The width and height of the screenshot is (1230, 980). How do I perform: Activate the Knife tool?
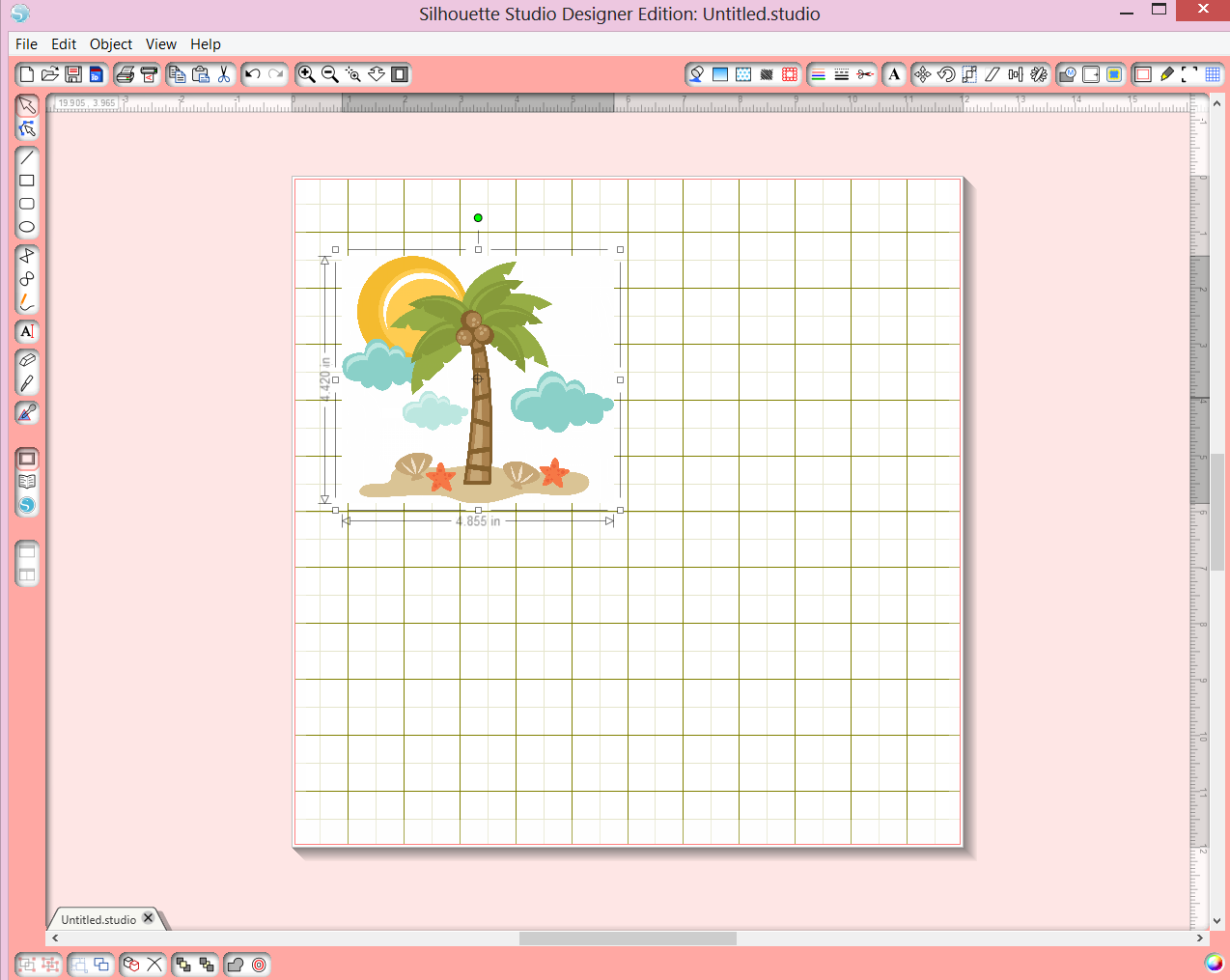tap(26, 383)
